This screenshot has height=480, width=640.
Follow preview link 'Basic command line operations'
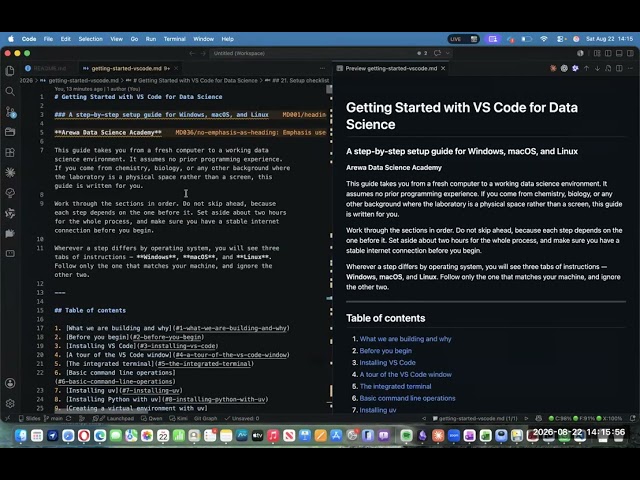pos(407,398)
